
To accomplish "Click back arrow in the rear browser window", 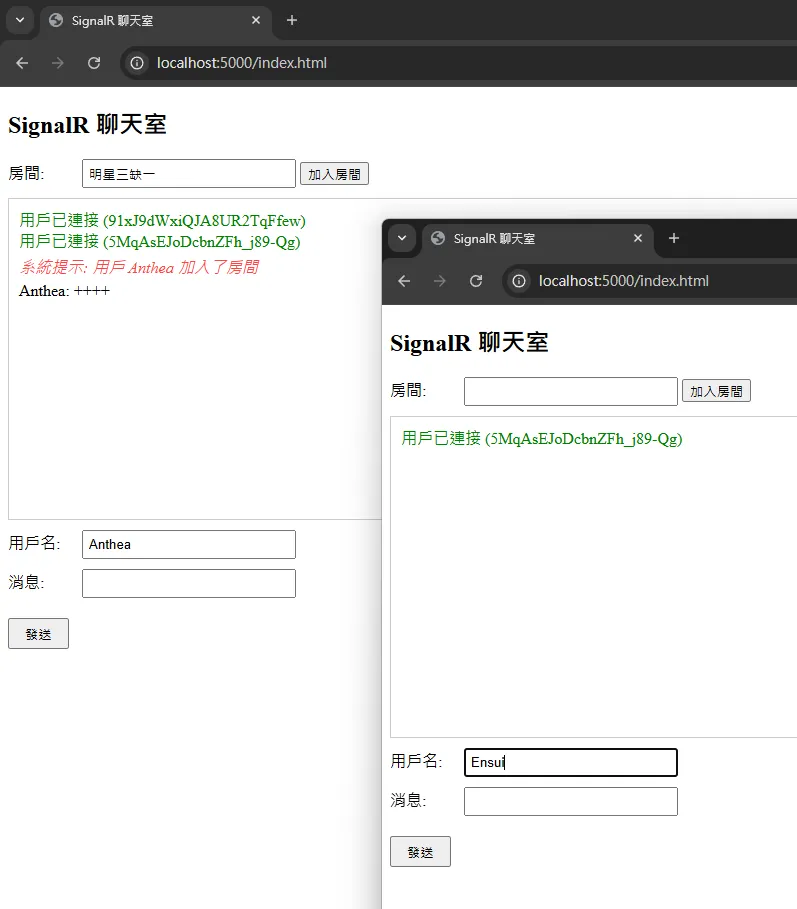I will [x=22, y=63].
